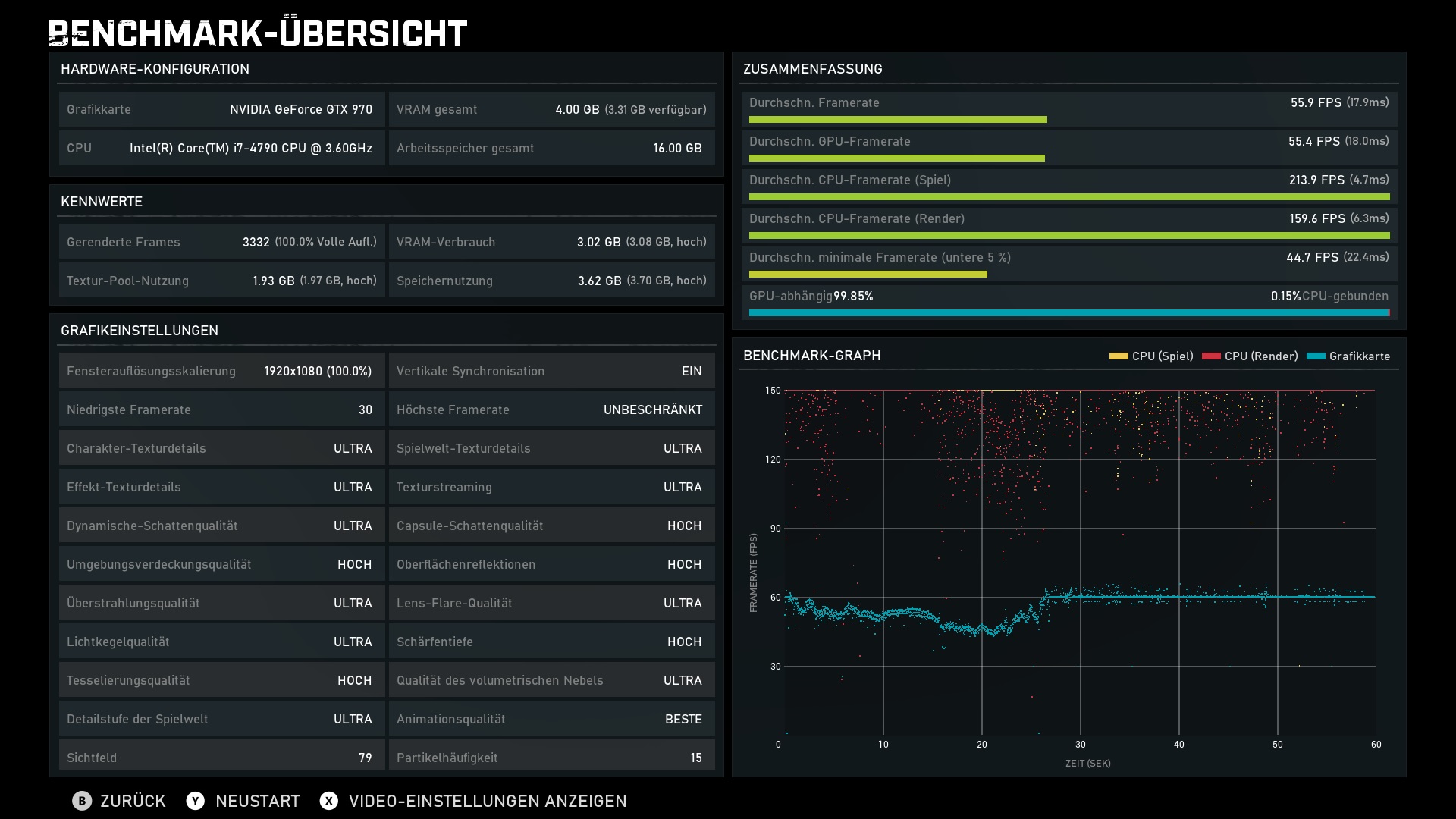The height and width of the screenshot is (819, 1456).
Task: Click the B button icon for Zurück
Action: tap(81, 801)
